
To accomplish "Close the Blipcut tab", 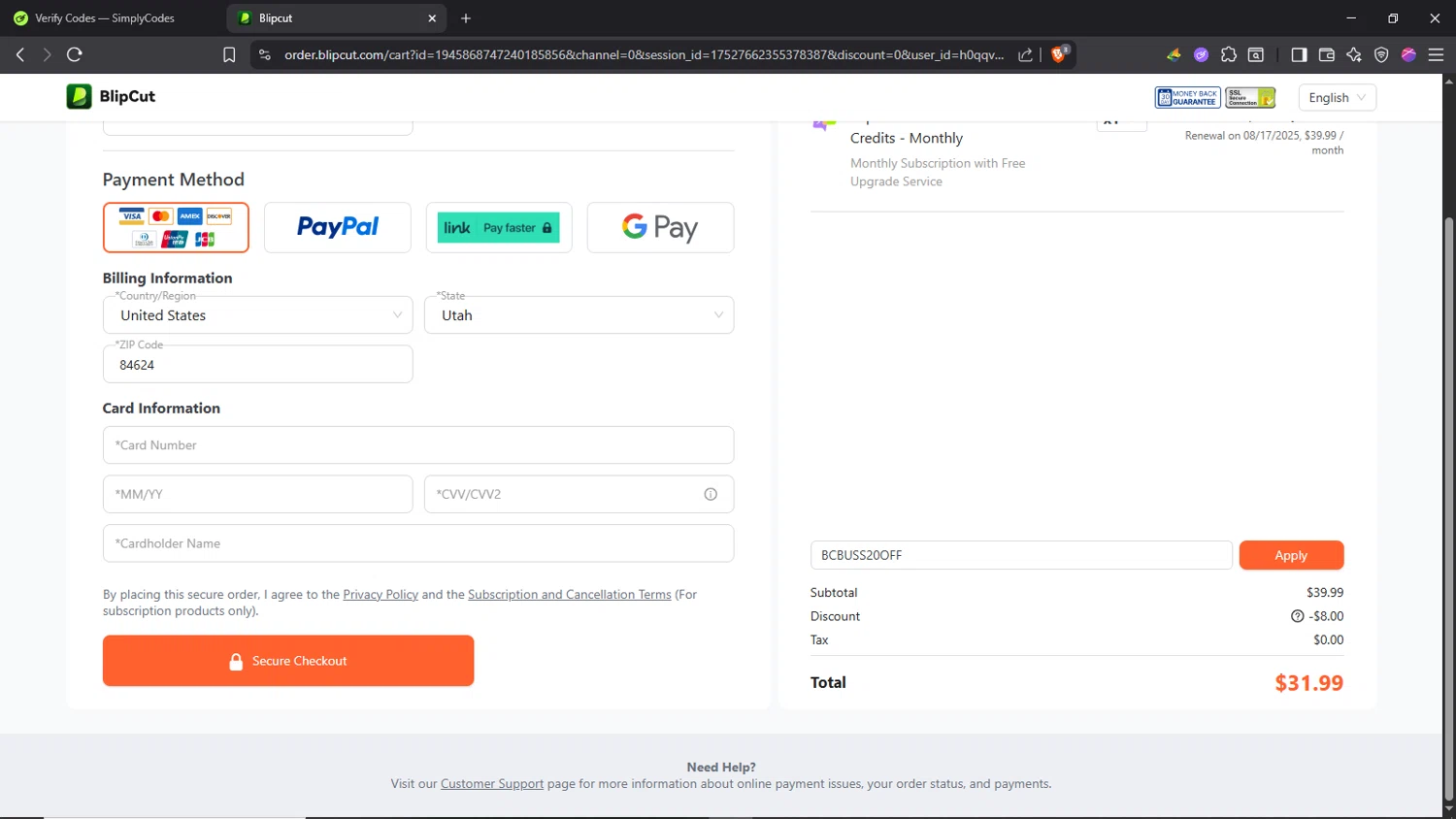I will point(432,18).
